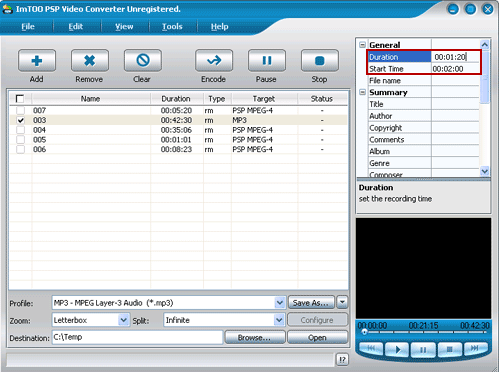Click the Target column header
This screenshot has height=372, width=499.
[264, 99]
